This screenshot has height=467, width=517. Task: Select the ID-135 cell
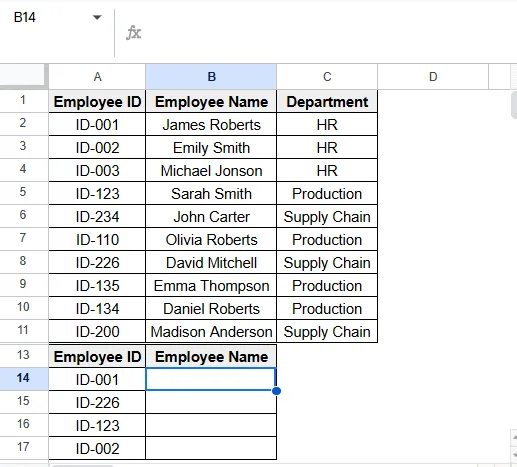click(97, 285)
